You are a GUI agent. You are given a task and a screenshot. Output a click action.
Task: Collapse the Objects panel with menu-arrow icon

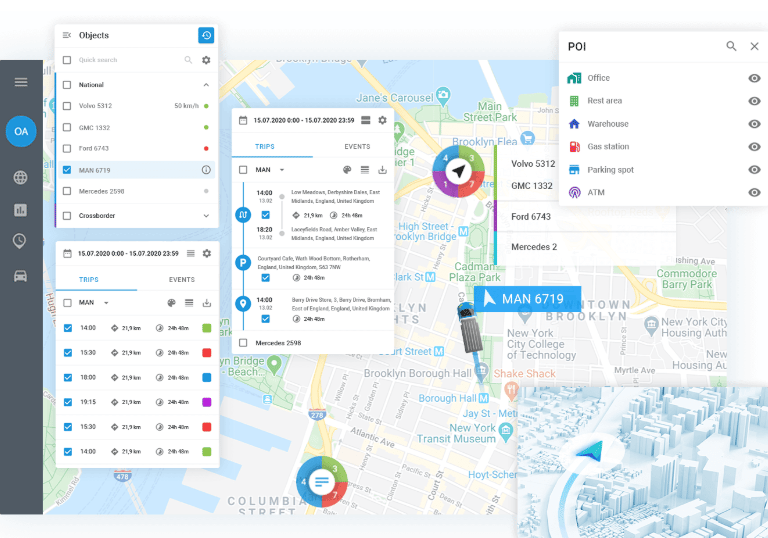67,35
